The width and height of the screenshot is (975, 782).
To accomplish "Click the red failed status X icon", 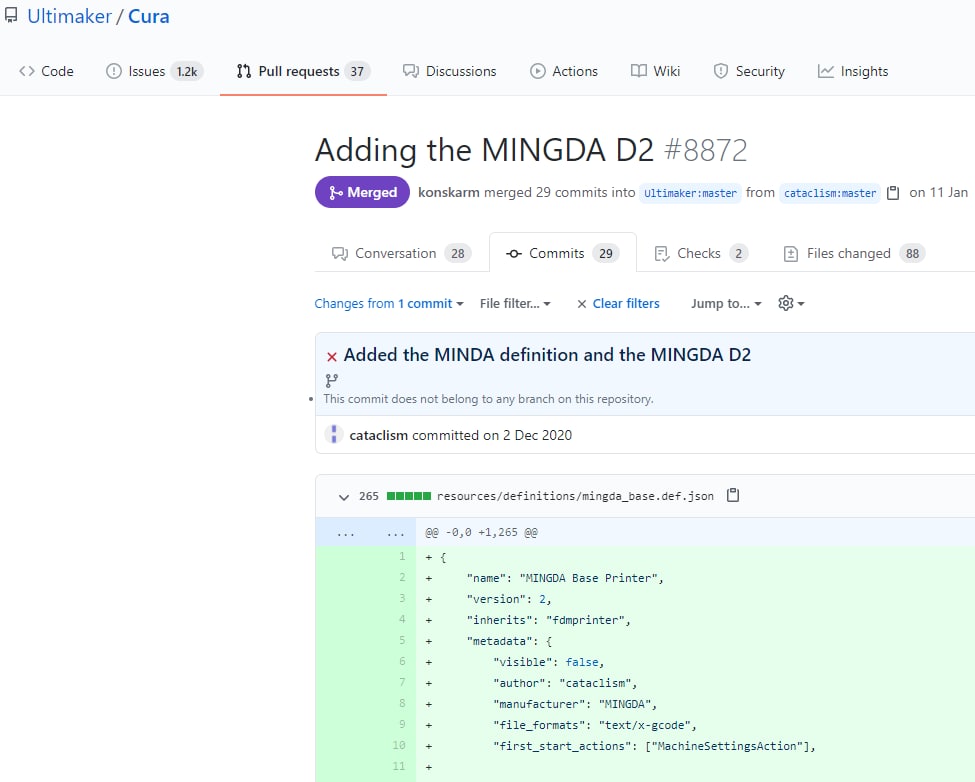I will 332,356.
